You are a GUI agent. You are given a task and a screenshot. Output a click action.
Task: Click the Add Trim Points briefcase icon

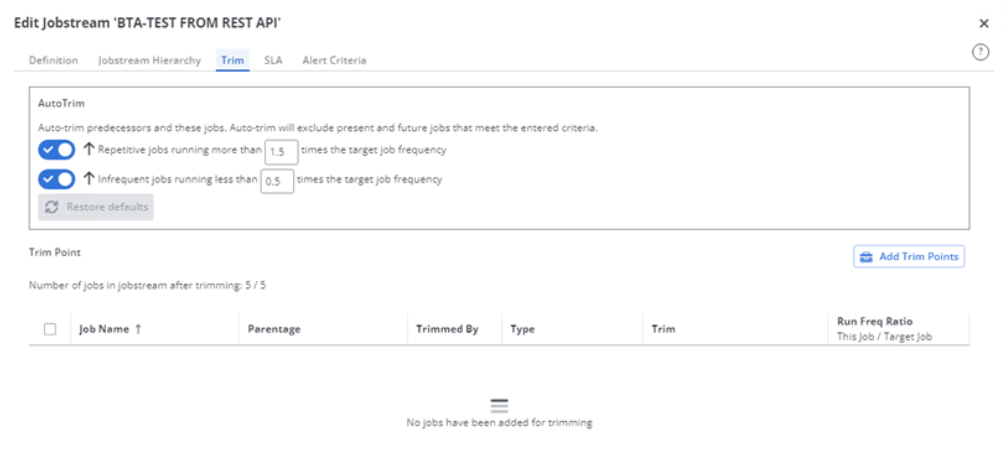[867, 257]
